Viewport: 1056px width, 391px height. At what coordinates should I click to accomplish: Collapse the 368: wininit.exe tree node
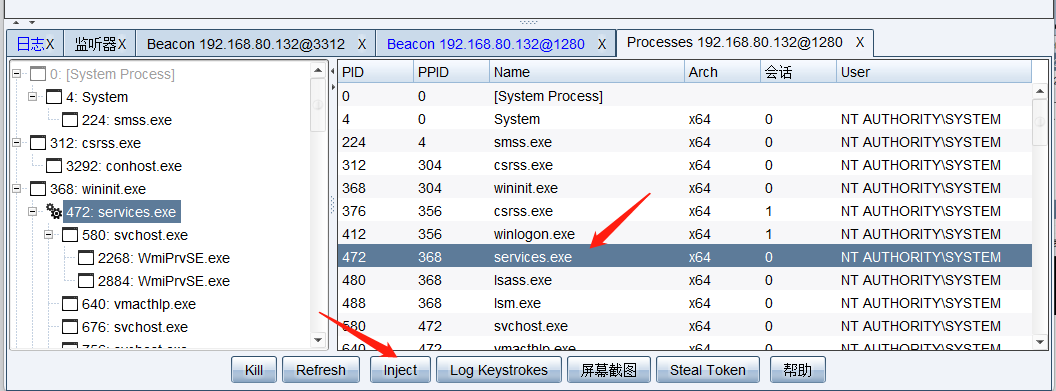[x=17, y=189]
